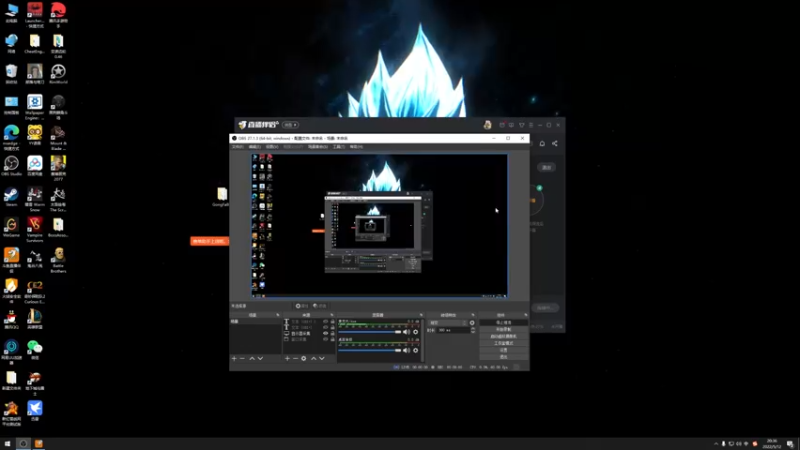Open the OBS Studio desktop shortcut

pyautogui.click(x=11, y=166)
